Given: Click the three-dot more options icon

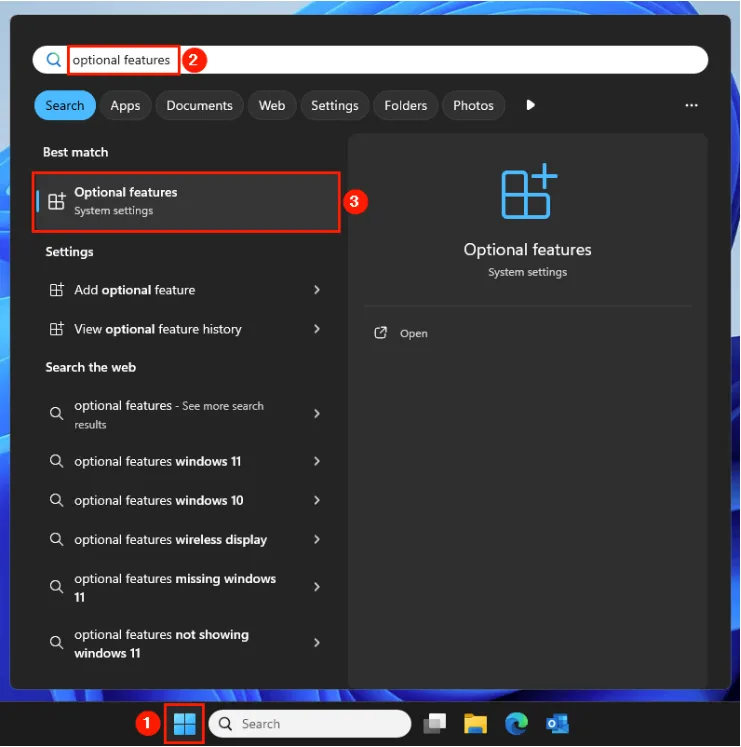Looking at the screenshot, I should [691, 105].
